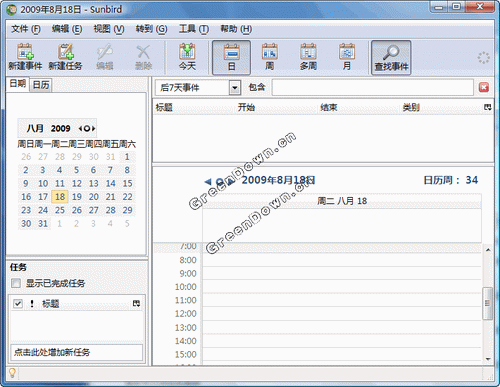Click the day view vertical scrollbar thumb
Image resolution: width=500 pixels, height=387 pixels.
pos(488,303)
